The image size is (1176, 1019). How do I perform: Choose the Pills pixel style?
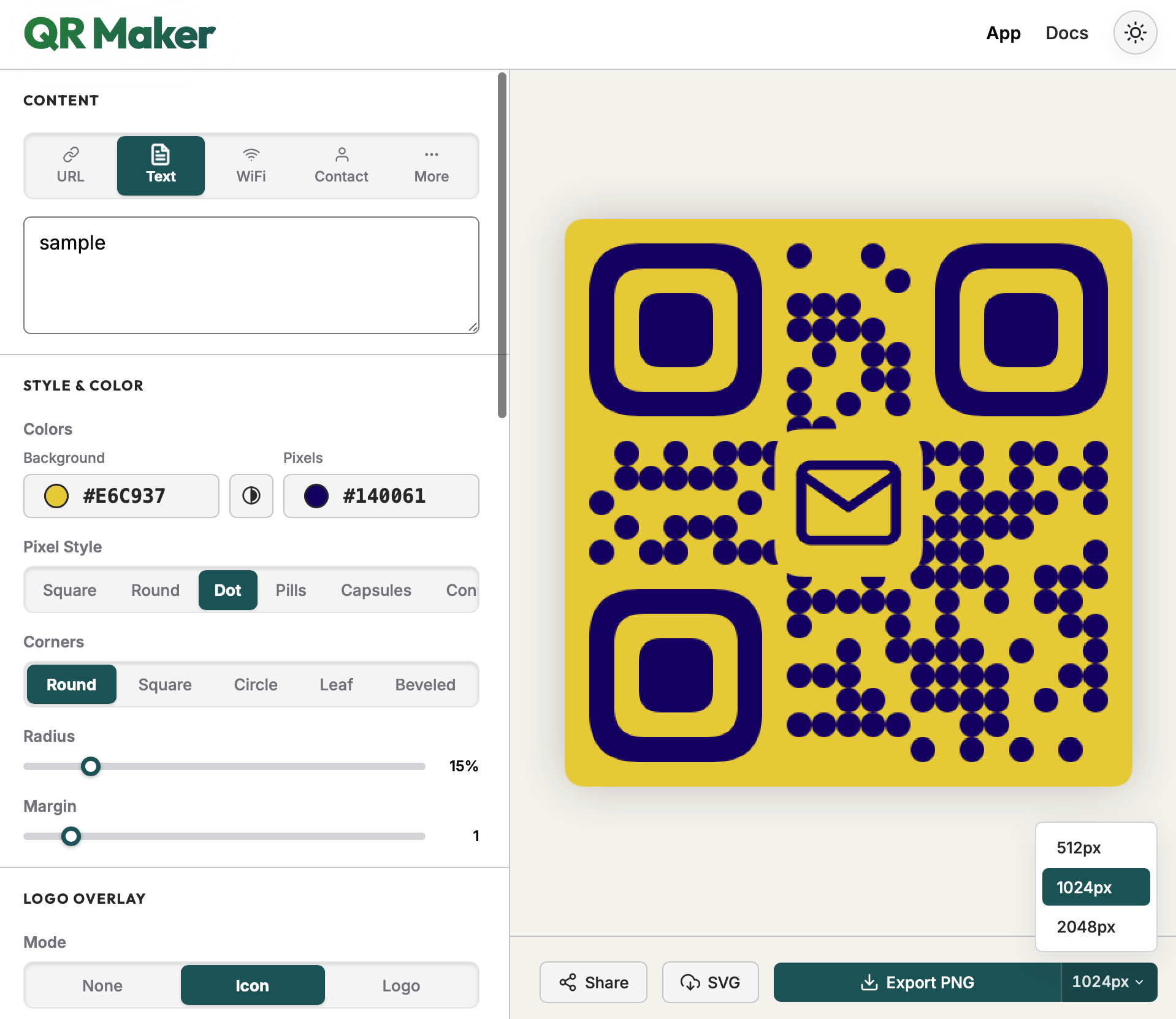291,590
